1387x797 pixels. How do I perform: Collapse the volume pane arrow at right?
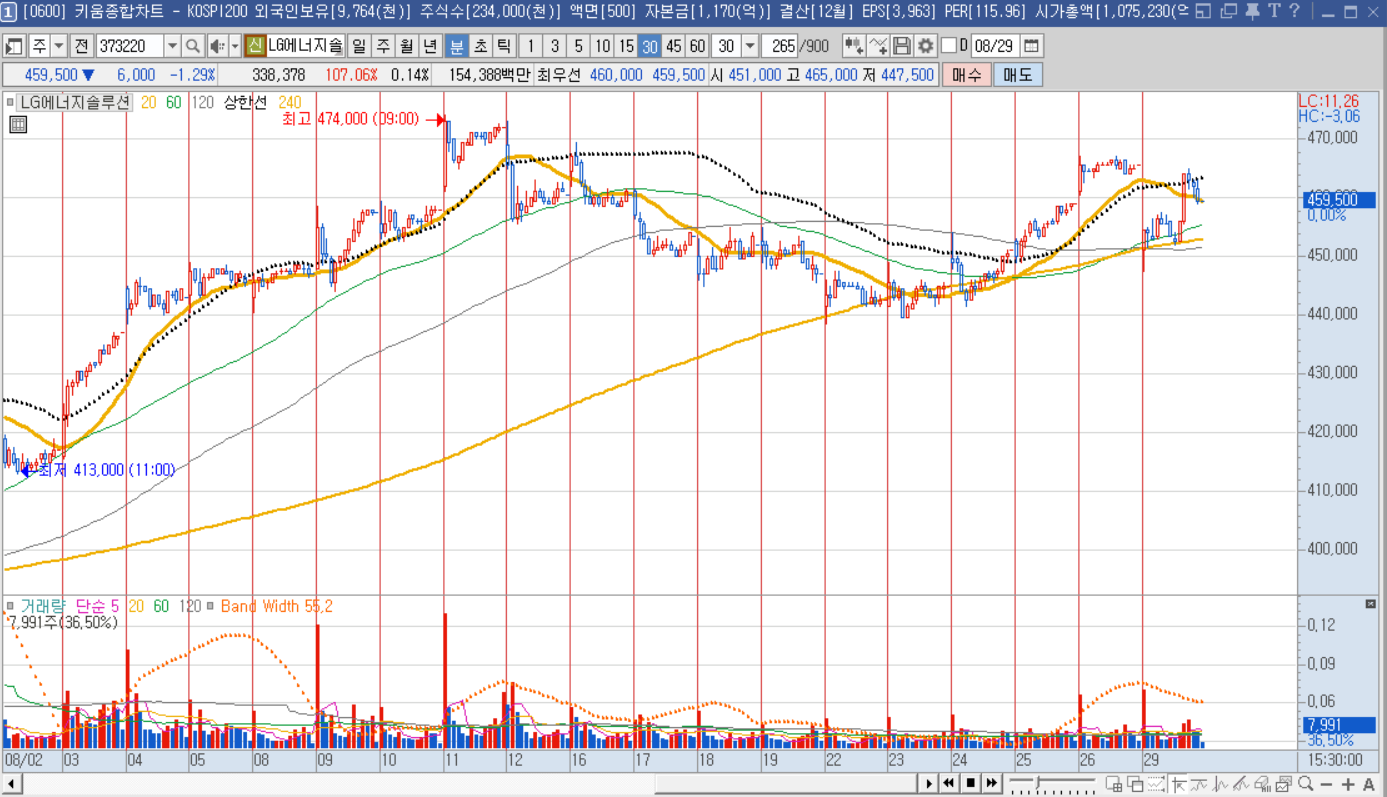1371,604
